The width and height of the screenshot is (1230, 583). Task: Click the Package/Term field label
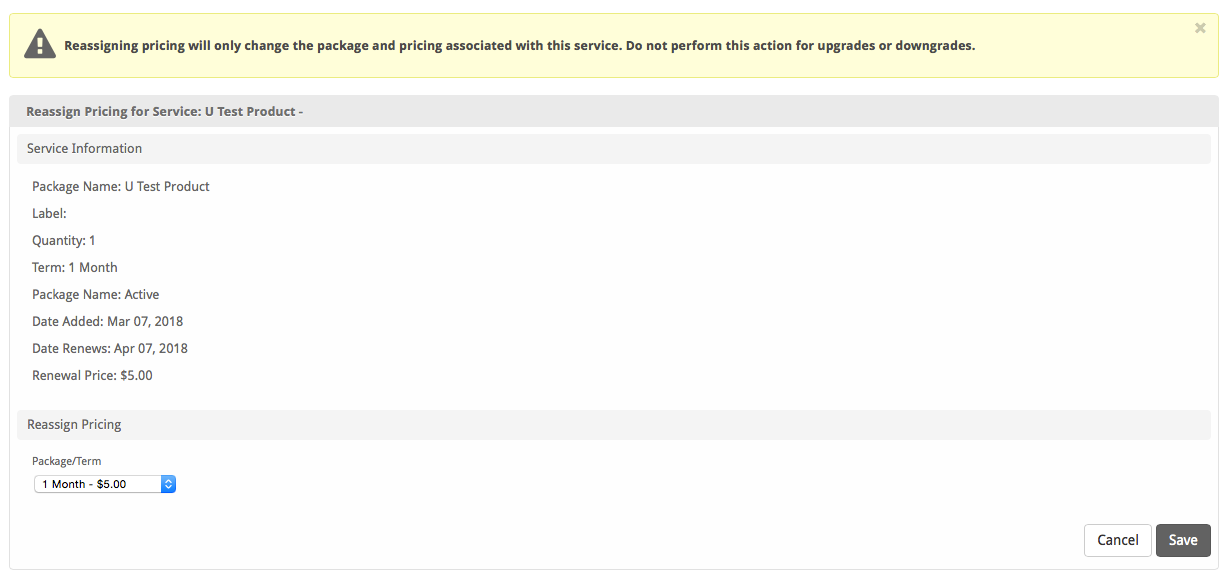pyautogui.click(x=67, y=461)
